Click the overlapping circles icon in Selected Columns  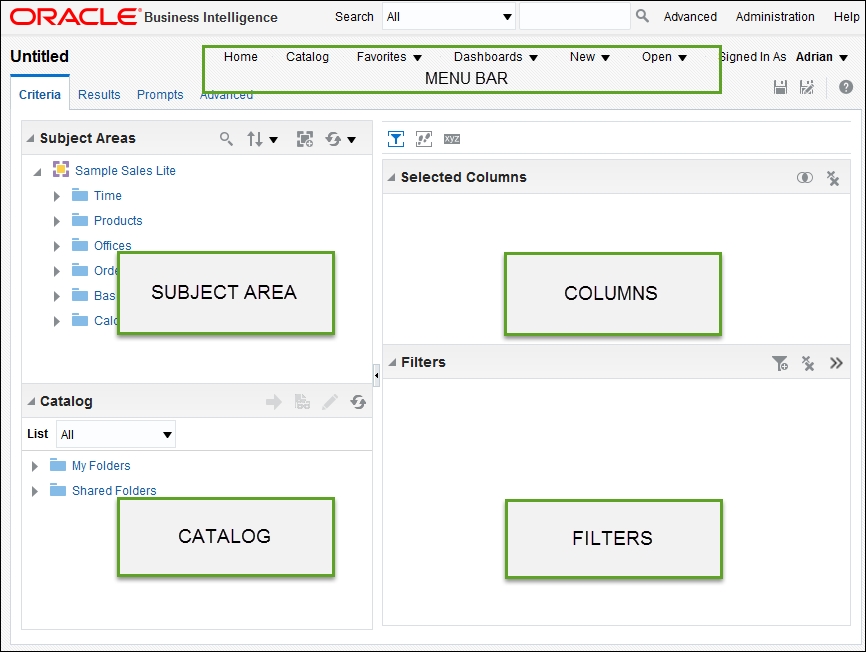805,177
